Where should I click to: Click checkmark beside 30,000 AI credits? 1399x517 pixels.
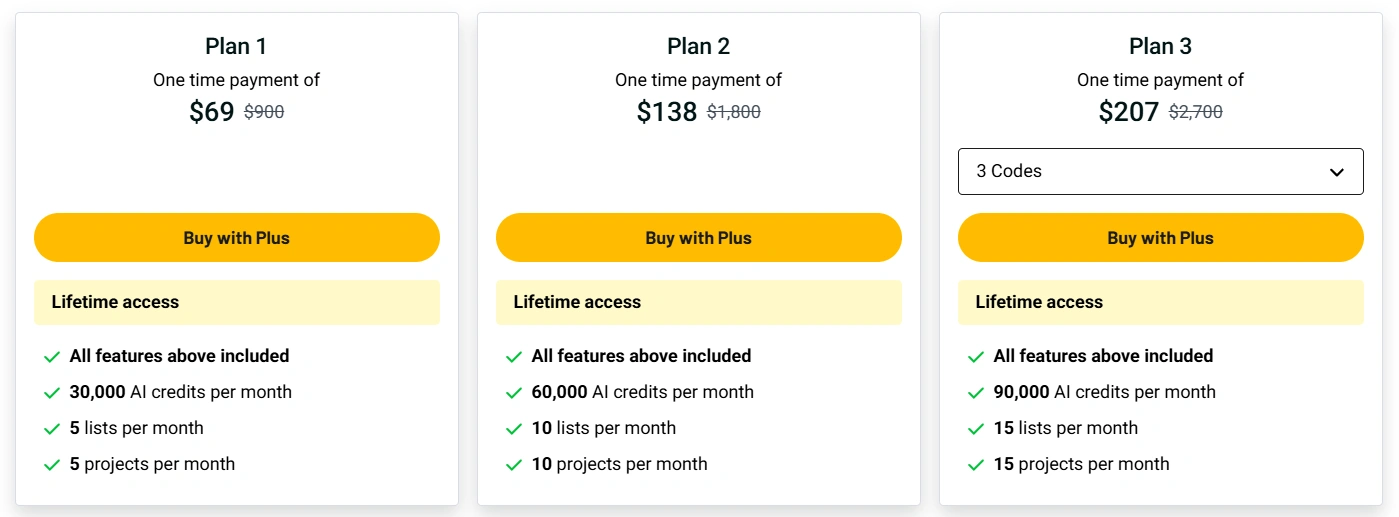click(52, 393)
